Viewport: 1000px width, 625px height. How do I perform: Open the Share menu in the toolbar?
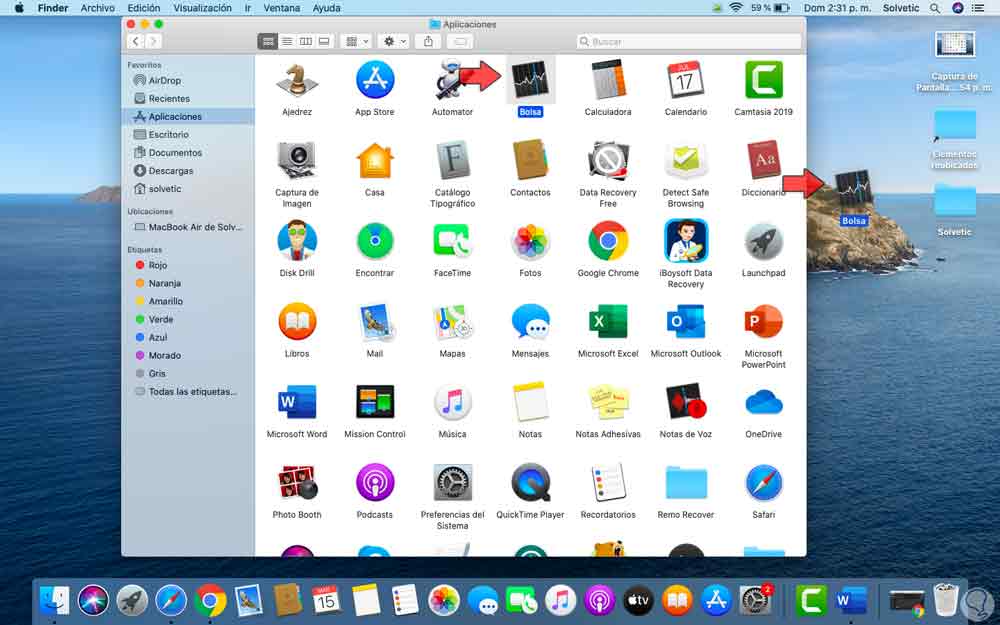tap(428, 41)
